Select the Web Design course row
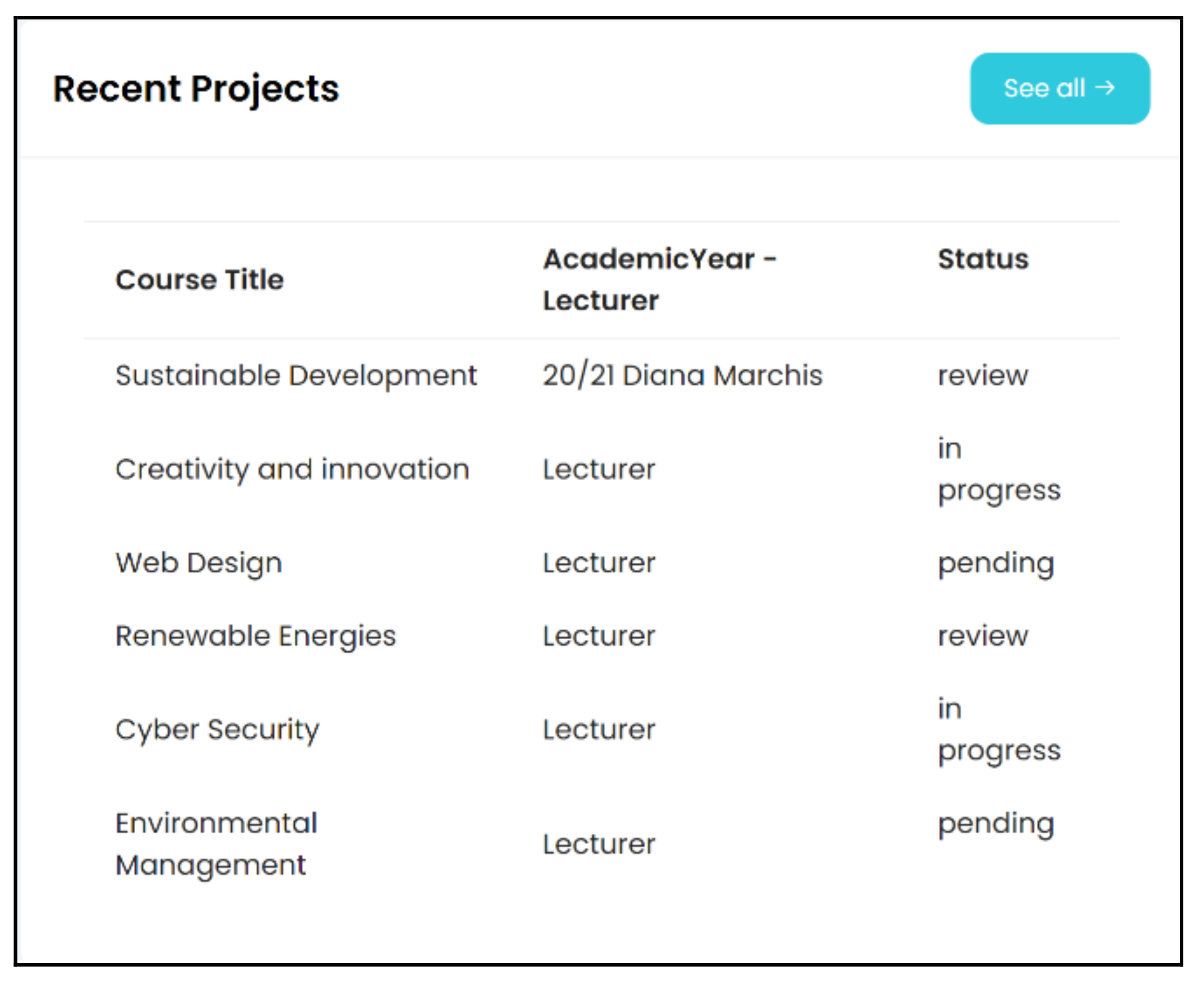This screenshot has height=983, width=1204. (x=199, y=563)
